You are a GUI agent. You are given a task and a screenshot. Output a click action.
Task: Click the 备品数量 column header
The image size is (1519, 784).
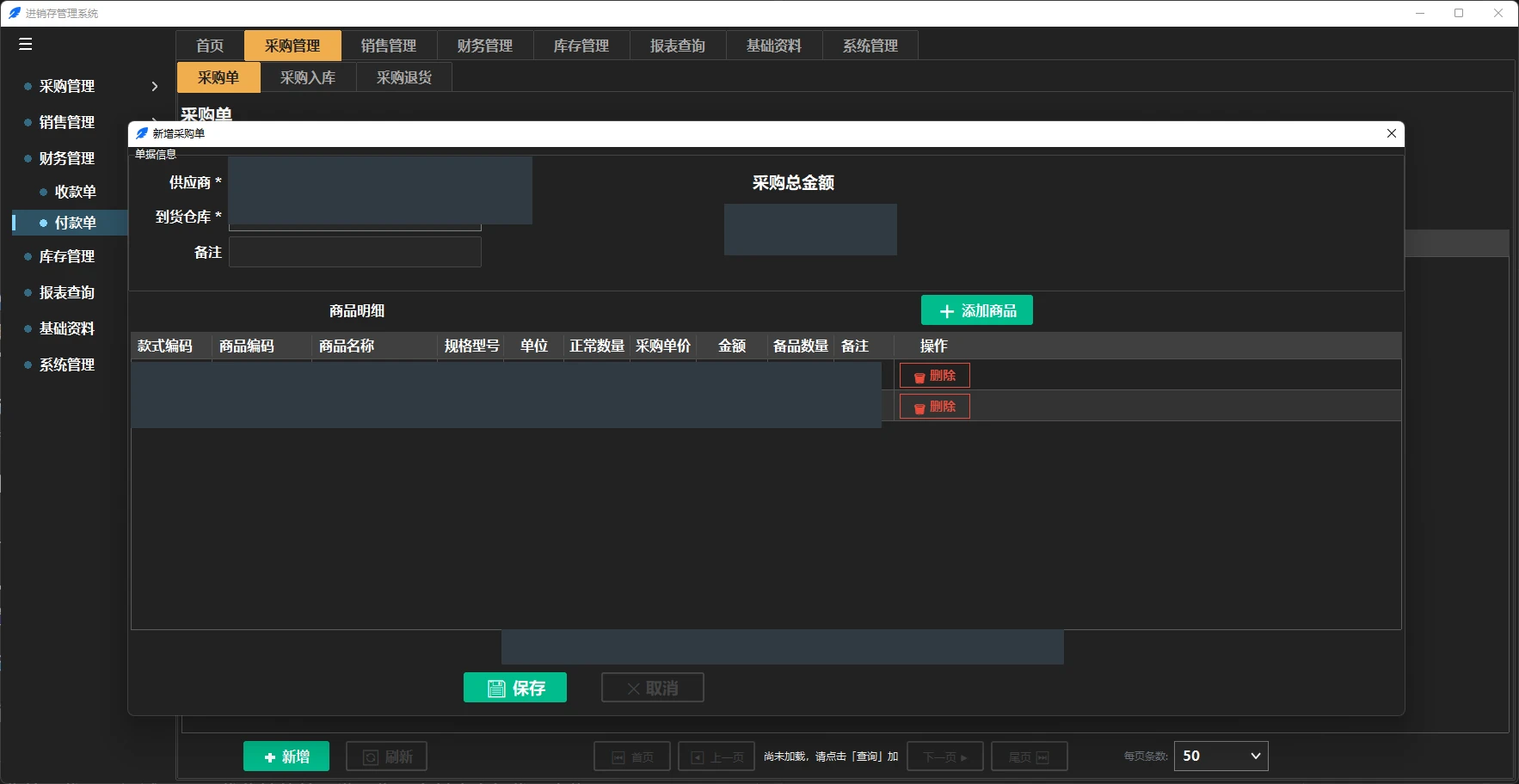coord(801,346)
